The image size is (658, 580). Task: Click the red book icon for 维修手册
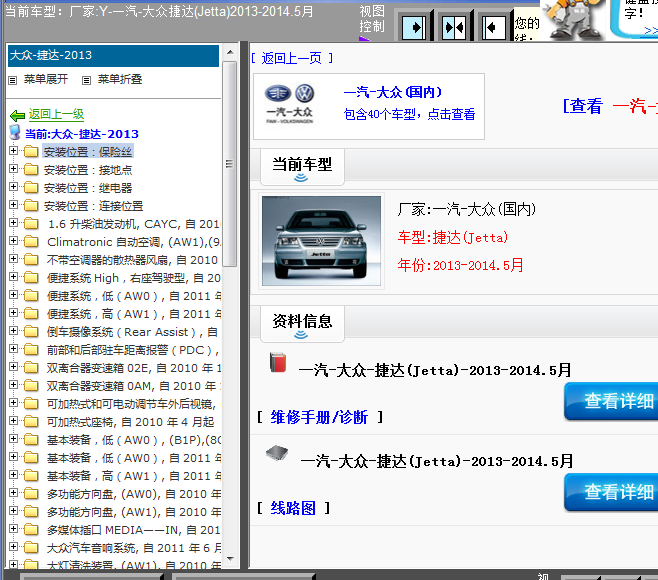tap(278, 363)
